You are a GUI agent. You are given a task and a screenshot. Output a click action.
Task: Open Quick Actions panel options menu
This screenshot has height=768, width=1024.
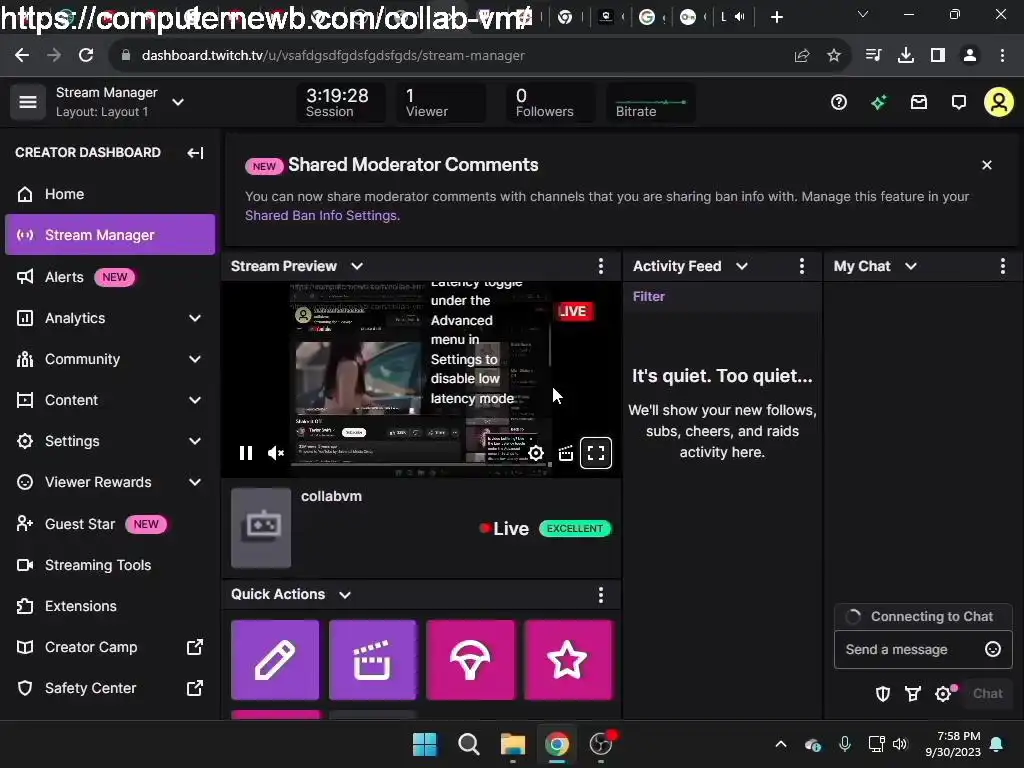(601, 594)
